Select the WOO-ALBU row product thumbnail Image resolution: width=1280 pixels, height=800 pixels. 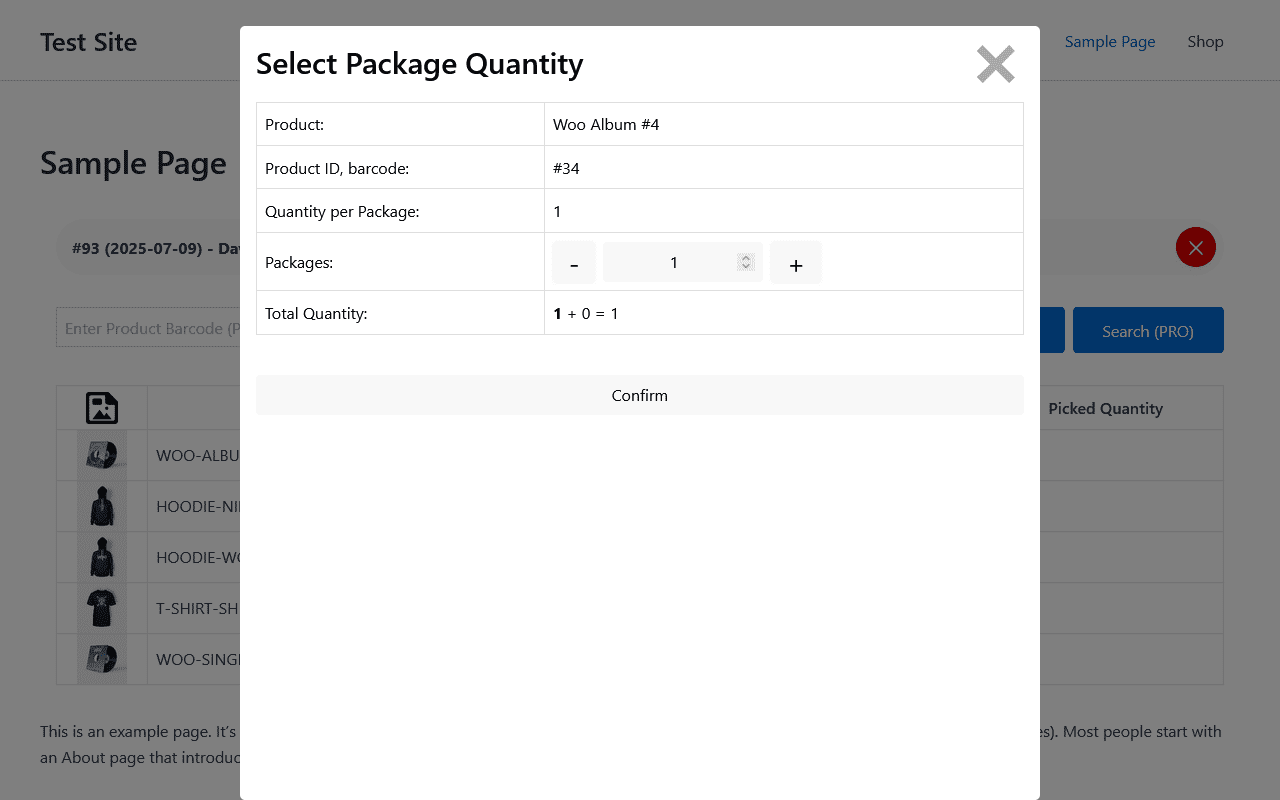pyautogui.click(x=102, y=455)
